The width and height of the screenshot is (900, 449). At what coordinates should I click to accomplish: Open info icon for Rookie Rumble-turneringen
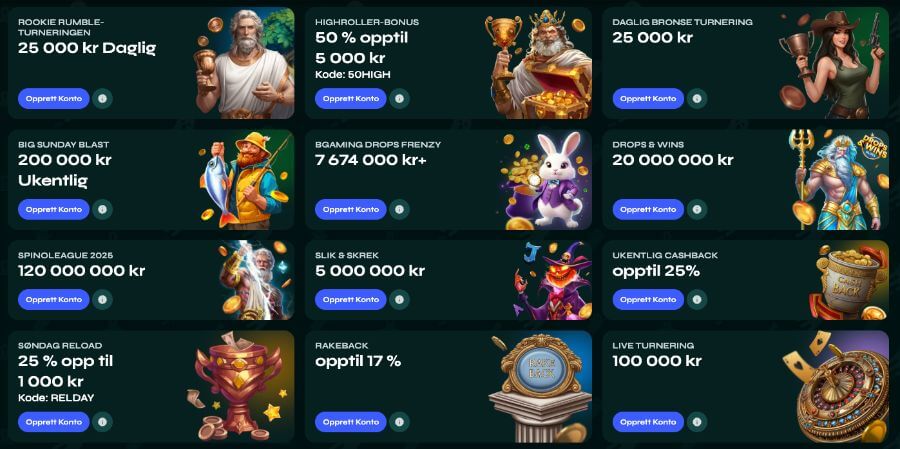[x=102, y=99]
